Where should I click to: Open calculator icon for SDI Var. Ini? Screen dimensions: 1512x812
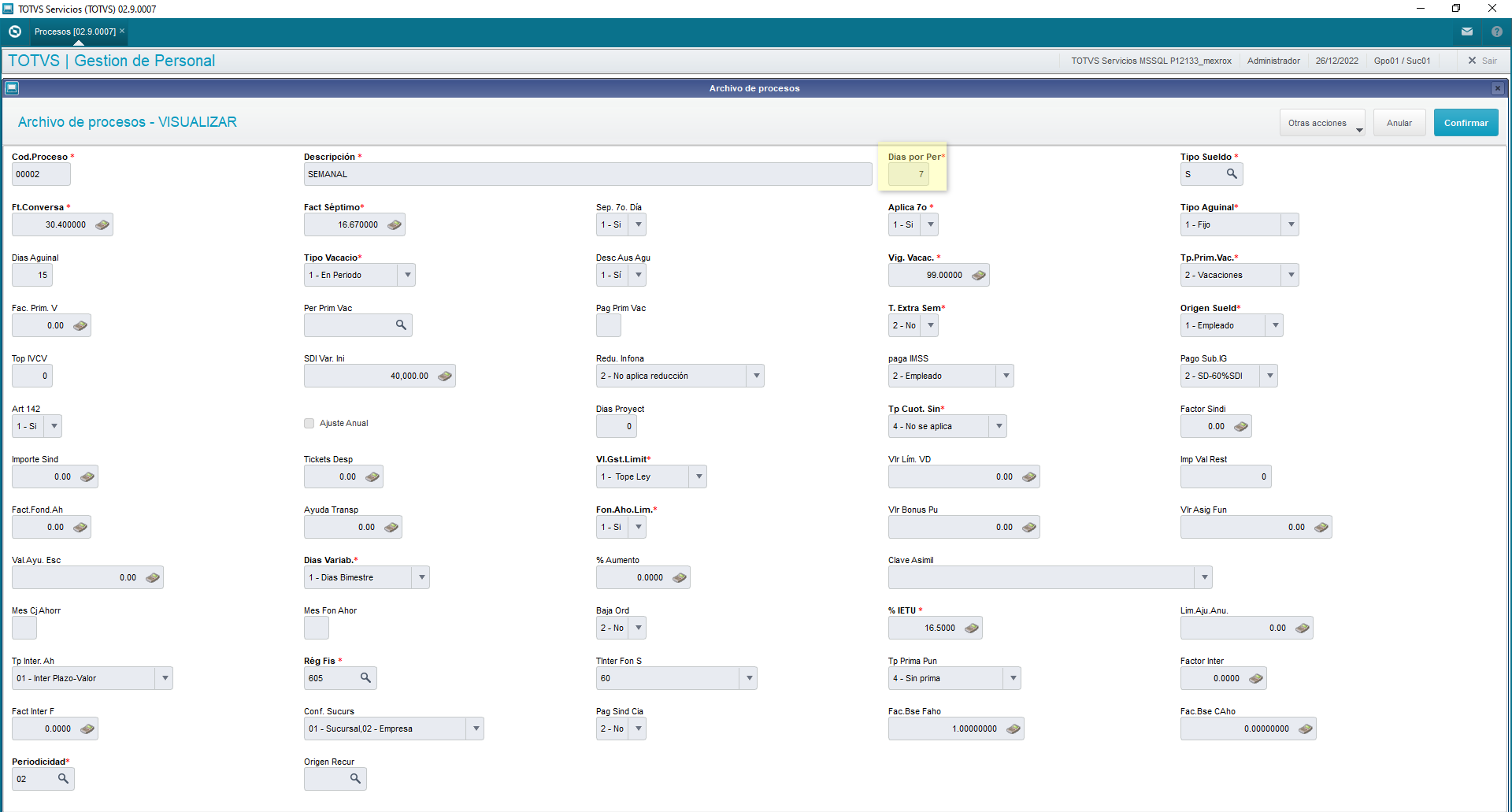445,376
